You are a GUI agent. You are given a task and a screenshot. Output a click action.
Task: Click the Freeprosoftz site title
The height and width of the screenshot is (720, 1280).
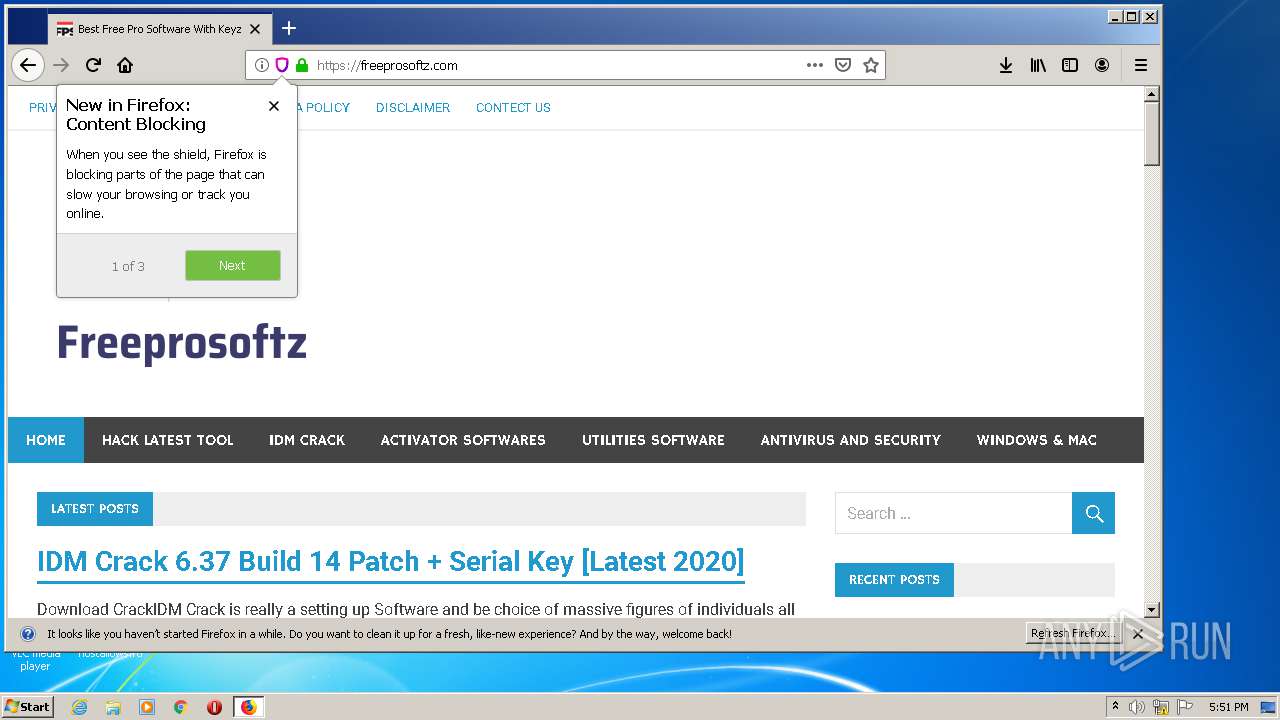click(182, 343)
